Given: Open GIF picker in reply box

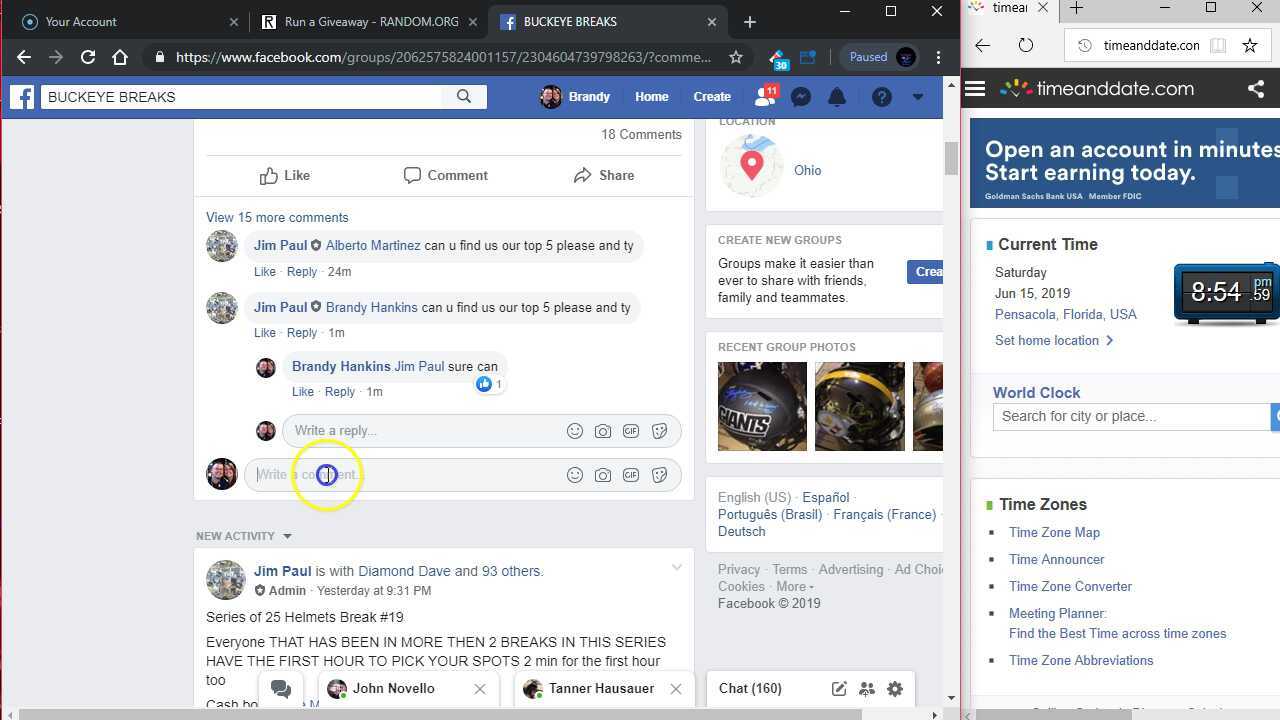Looking at the screenshot, I should (x=631, y=431).
